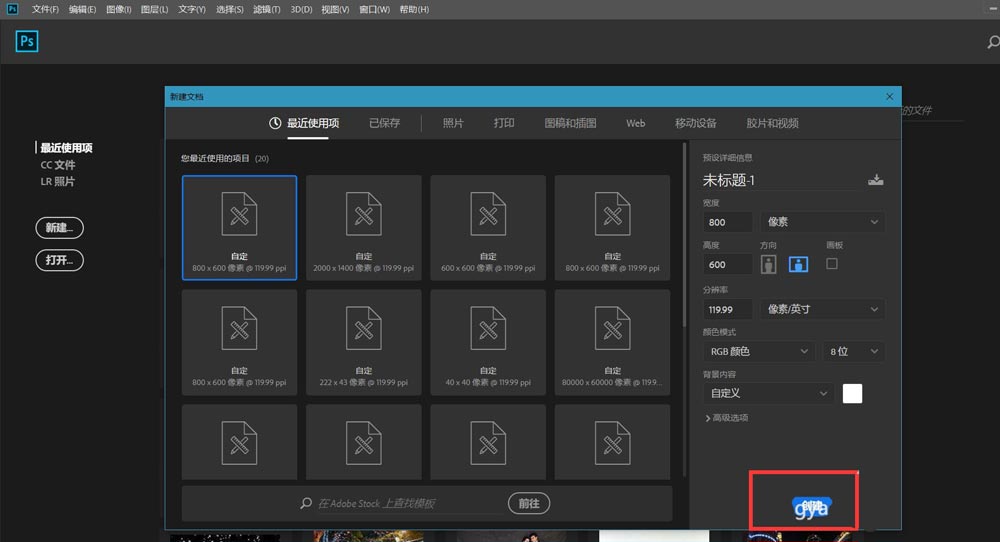Image resolution: width=1000 pixels, height=542 pixels.
Task: Switch to the Web tab
Action: point(635,123)
